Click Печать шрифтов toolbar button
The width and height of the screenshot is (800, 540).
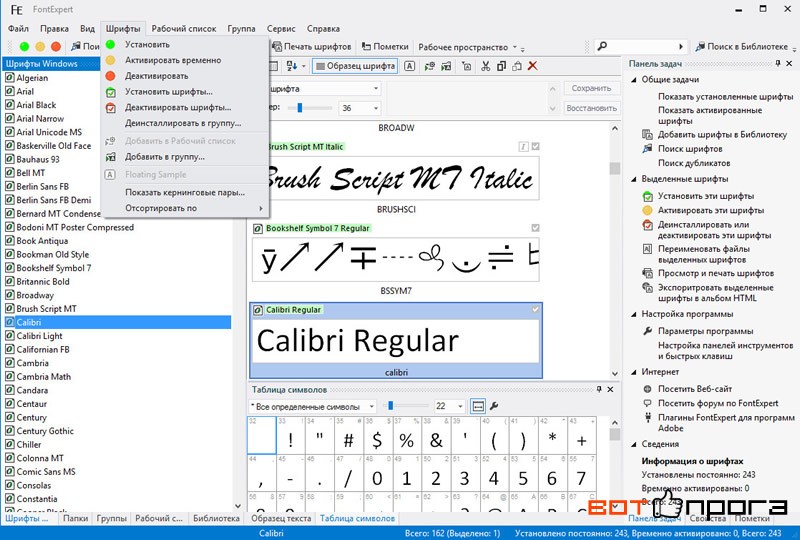click(312, 46)
